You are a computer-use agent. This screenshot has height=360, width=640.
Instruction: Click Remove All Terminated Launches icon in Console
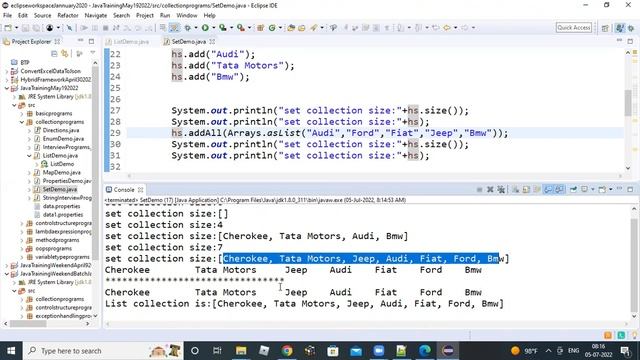pos(501,189)
